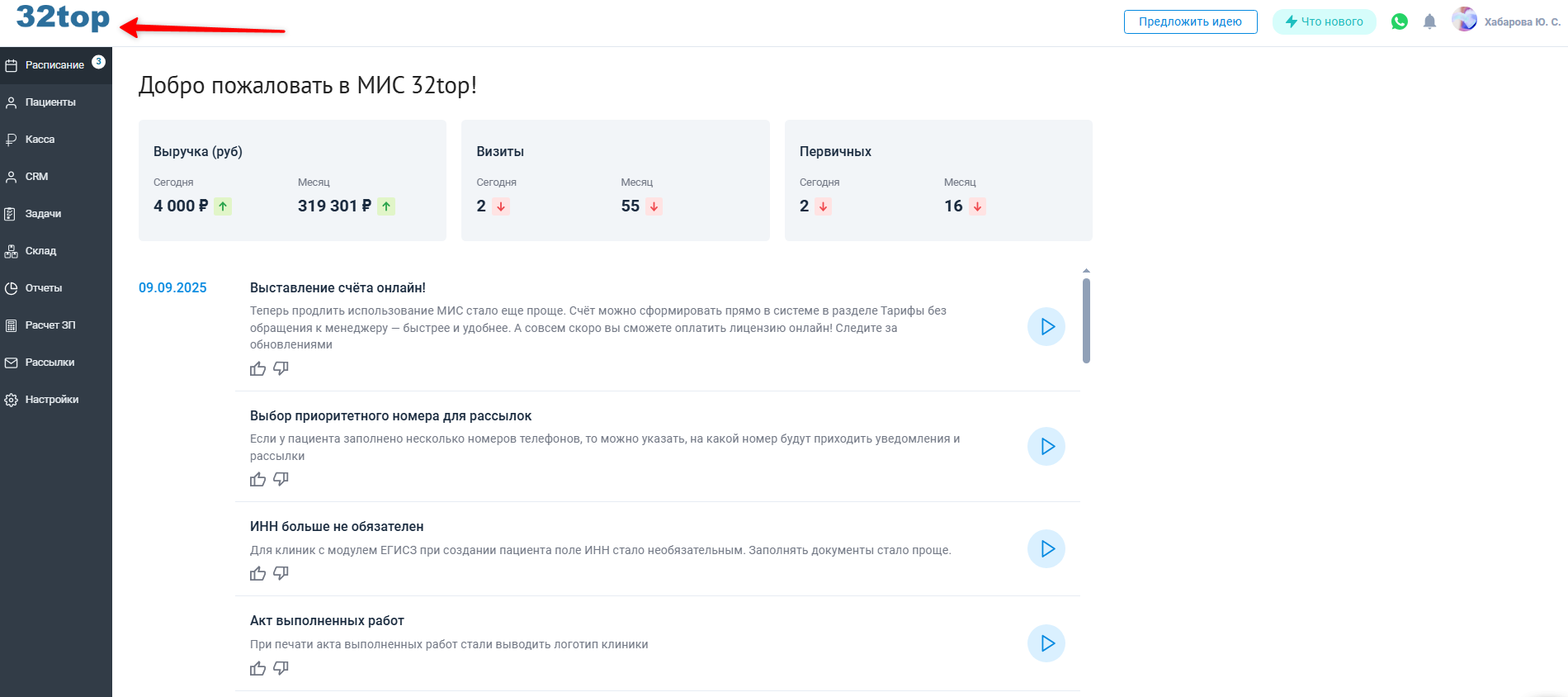Screen dimensions: 1568x697
Task: Play video for Выставление счёта онлайн
Action: pyautogui.click(x=1046, y=327)
